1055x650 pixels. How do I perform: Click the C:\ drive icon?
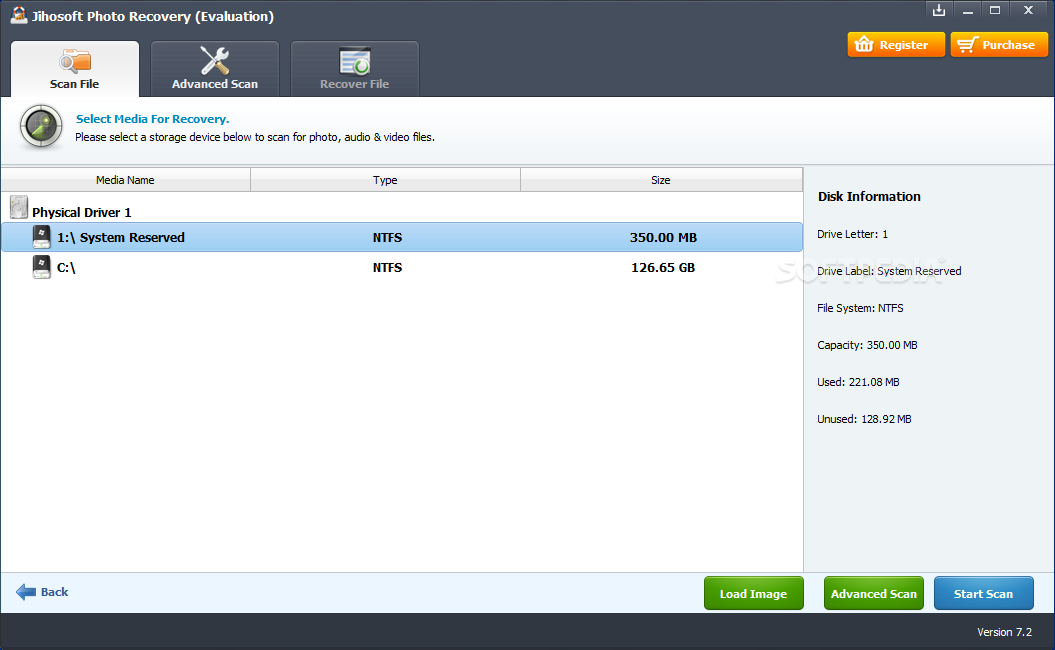(42, 267)
